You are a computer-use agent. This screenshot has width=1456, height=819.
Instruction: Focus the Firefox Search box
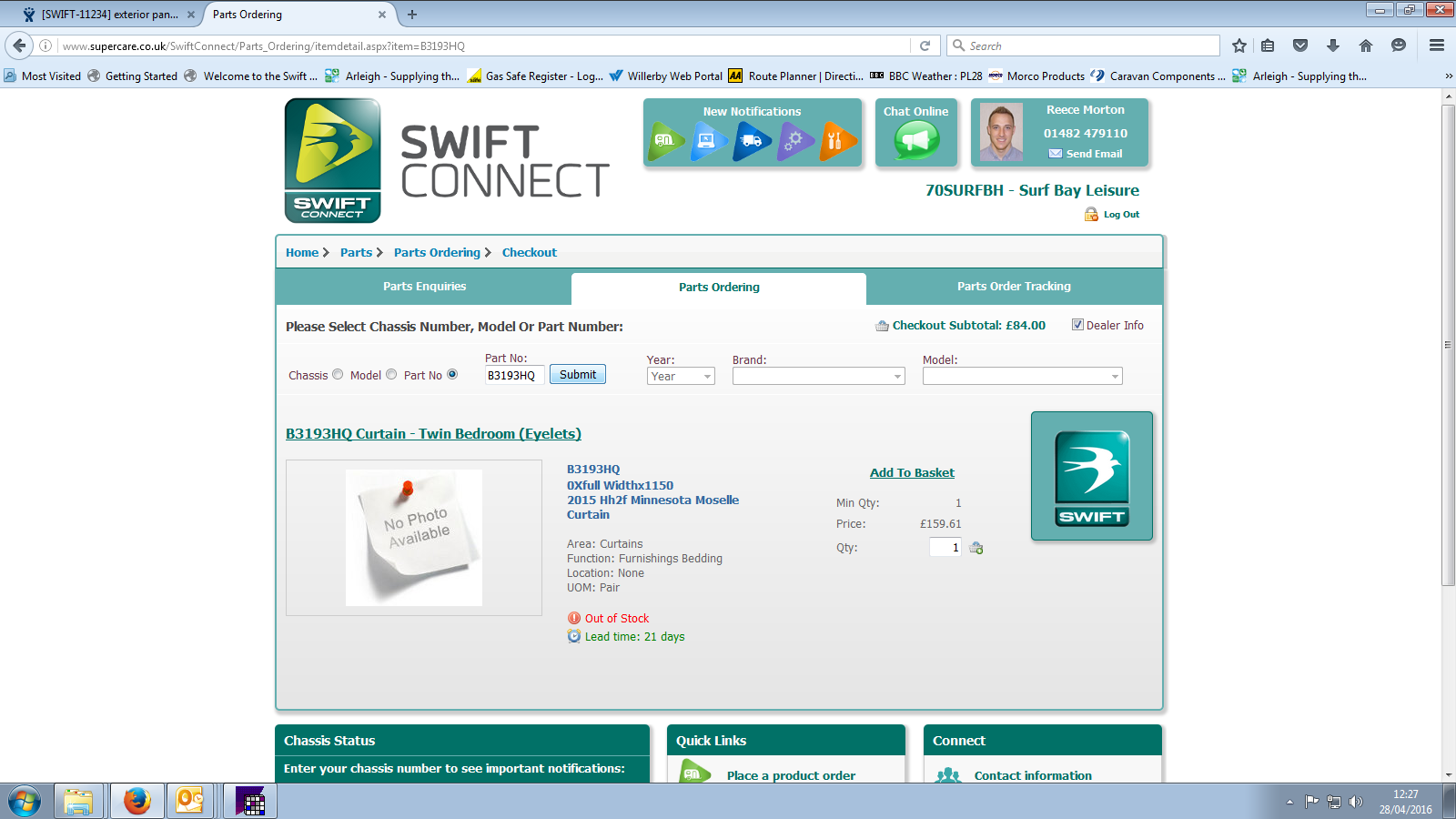1084,45
